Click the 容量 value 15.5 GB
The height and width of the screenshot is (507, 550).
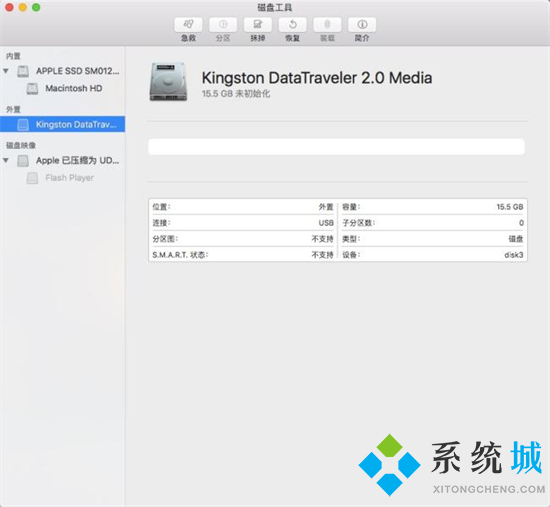510,207
